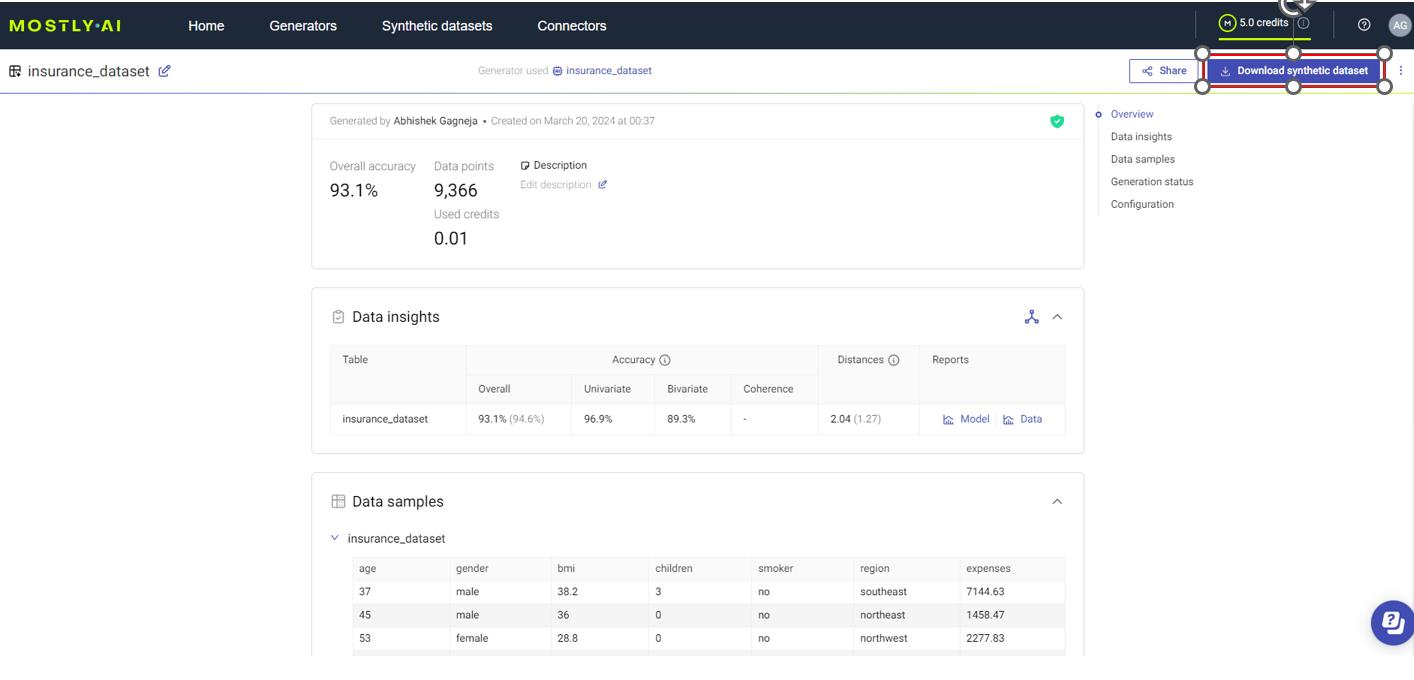The width and height of the screenshot is (1414, 680).
Task: Collapse the Data samples section
Action: 1057,502
